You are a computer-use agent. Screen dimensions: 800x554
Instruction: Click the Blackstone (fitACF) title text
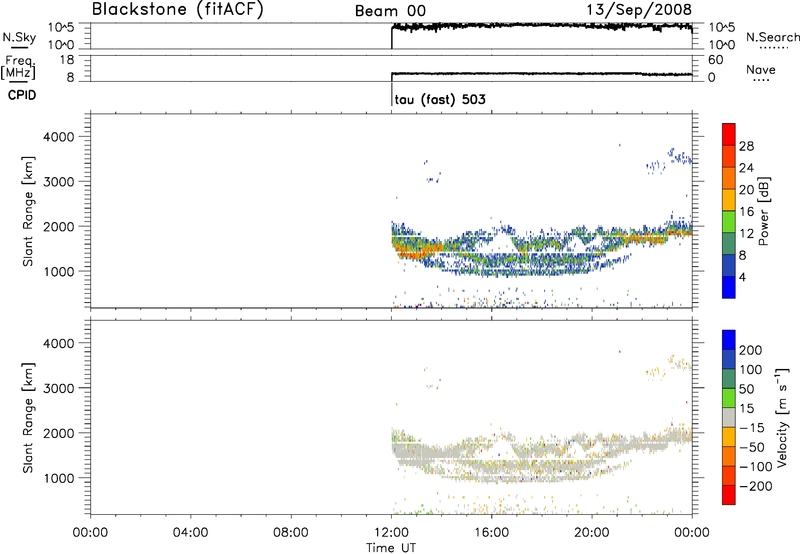tap(178, 10)
